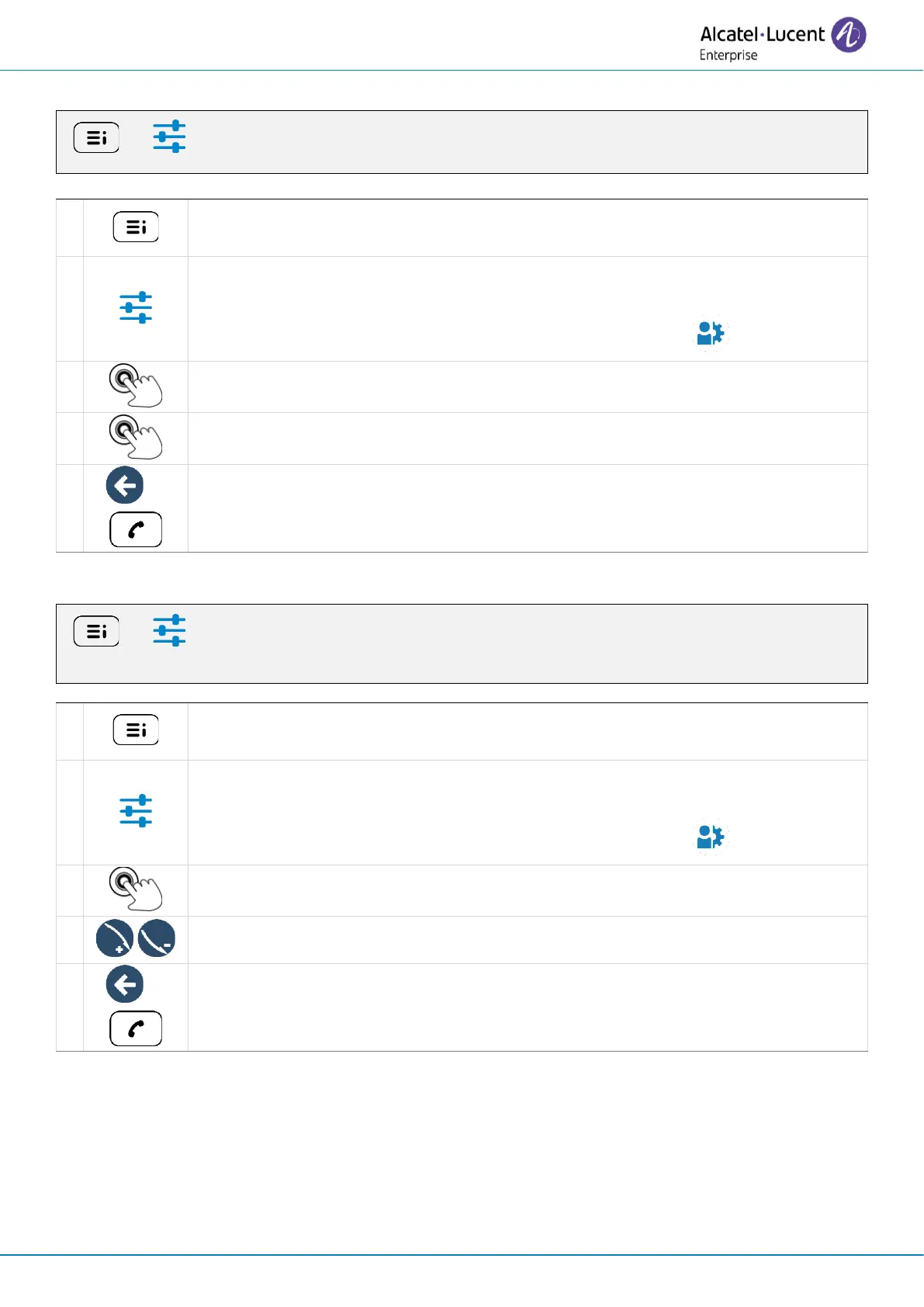Image resolution: width=924 pixels, height=1307 pixels.
Task: Click the back arrow circle in the upper table
Action: click(125, 485)
